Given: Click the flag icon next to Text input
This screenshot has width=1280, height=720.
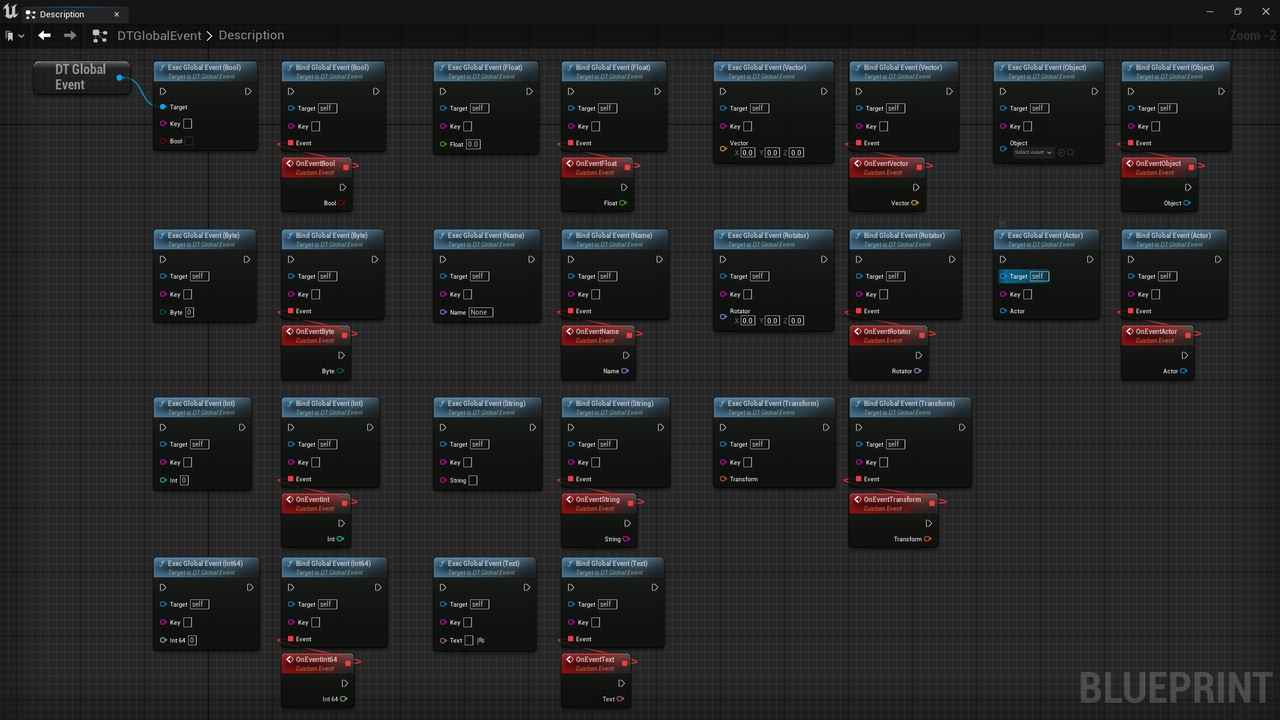Looking at the screenshot, I should coord(481,640).
